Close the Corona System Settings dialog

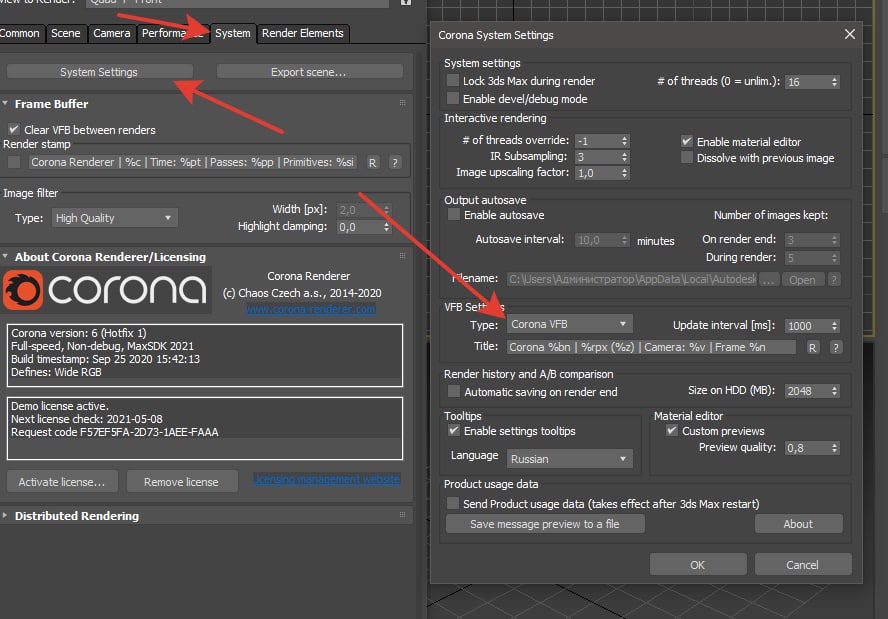849,34
